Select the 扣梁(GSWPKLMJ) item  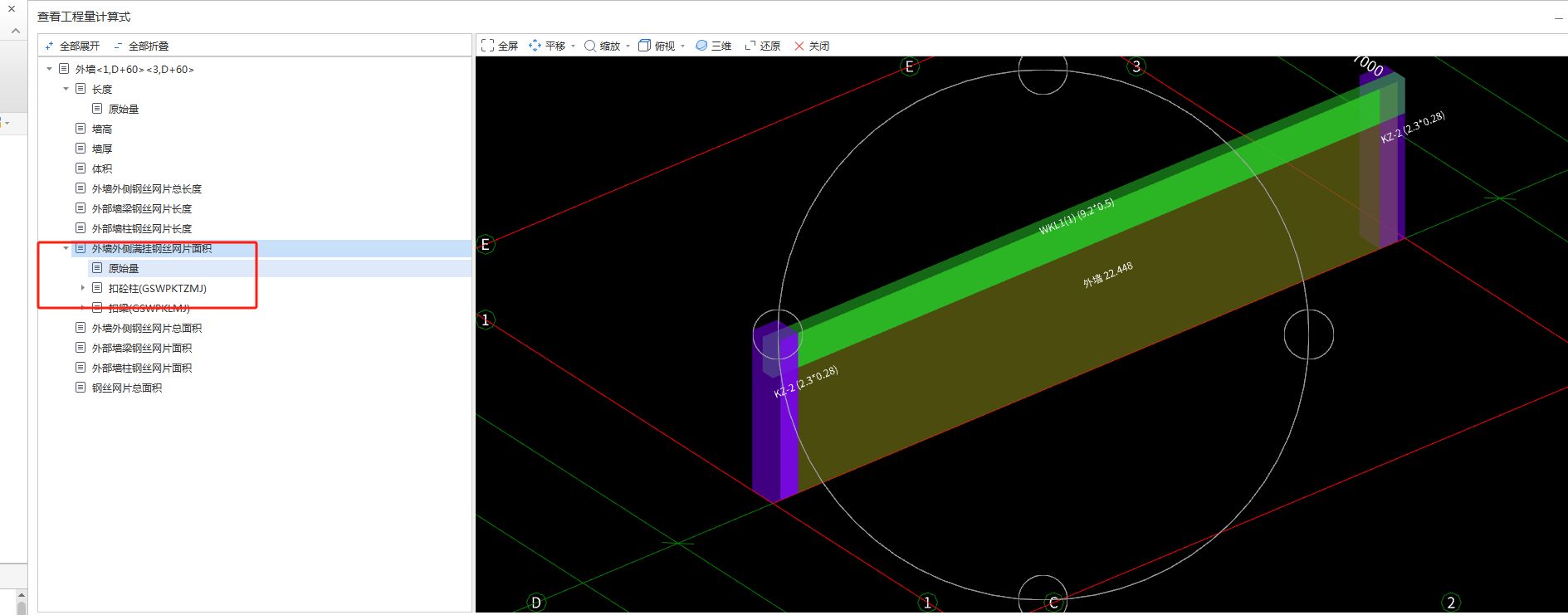(x=149, y=308)
